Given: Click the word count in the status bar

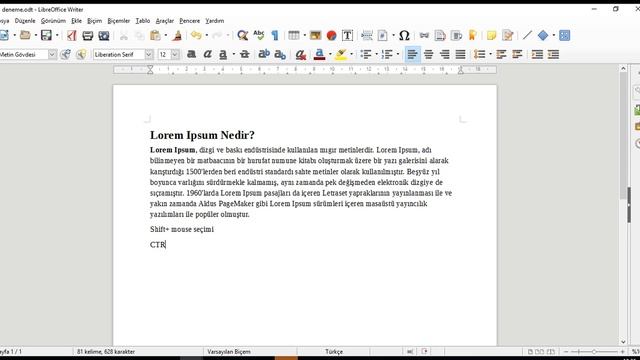Looking at the screenshot, I should tap(106, 351).
